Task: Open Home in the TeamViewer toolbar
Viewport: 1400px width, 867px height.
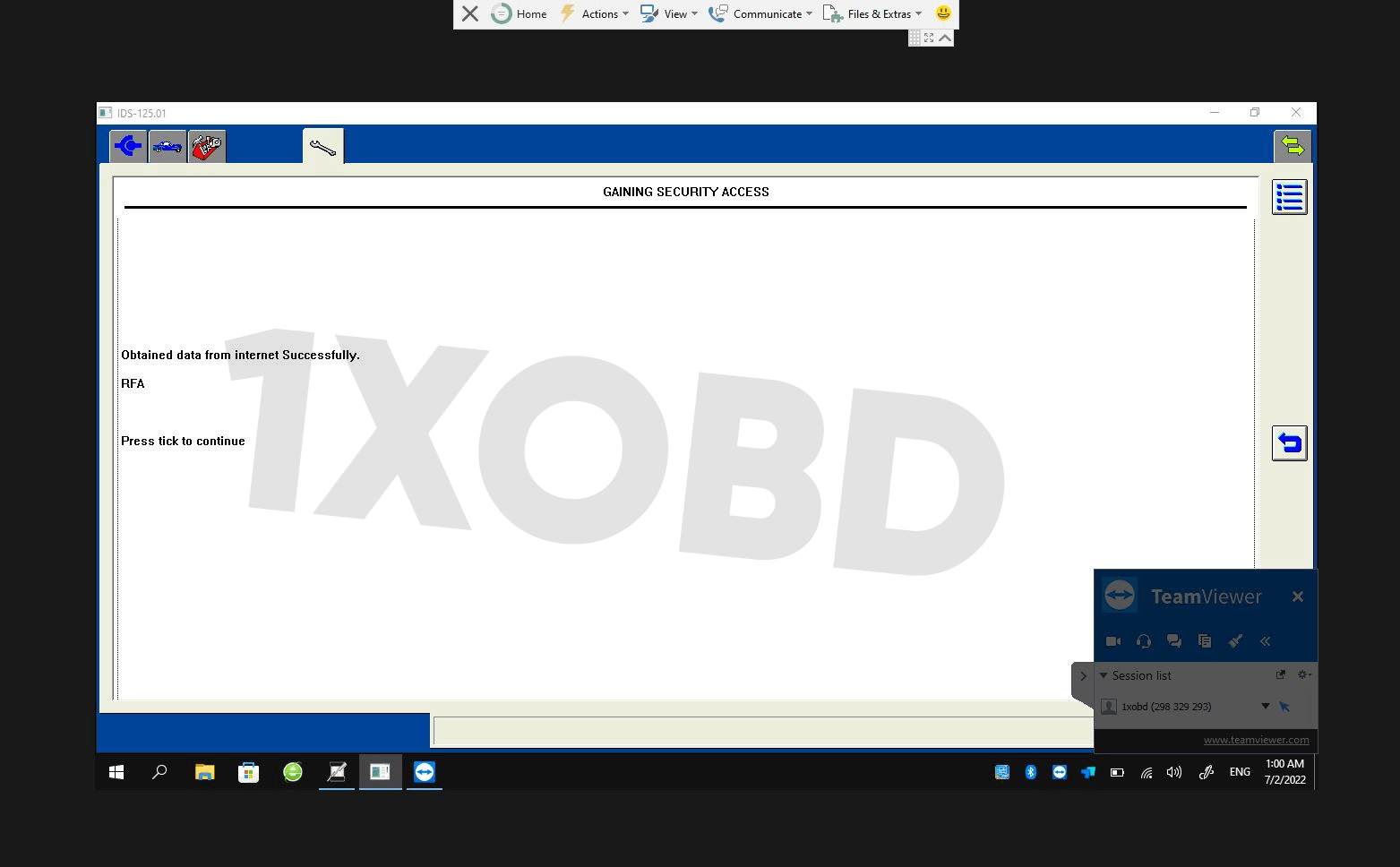Action: click(x=520, y=13)
